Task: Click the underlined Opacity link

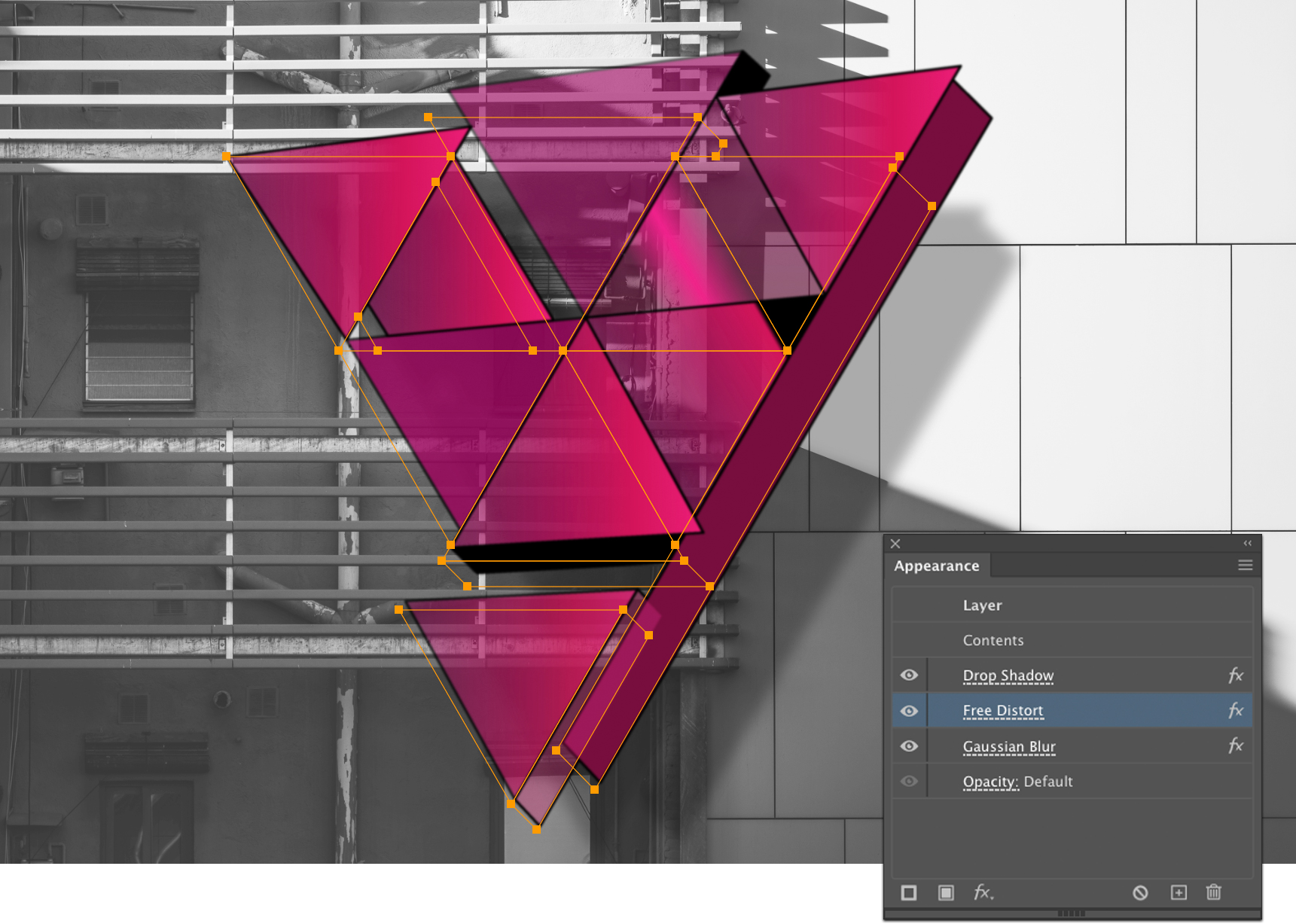Action: coord(990,781)
